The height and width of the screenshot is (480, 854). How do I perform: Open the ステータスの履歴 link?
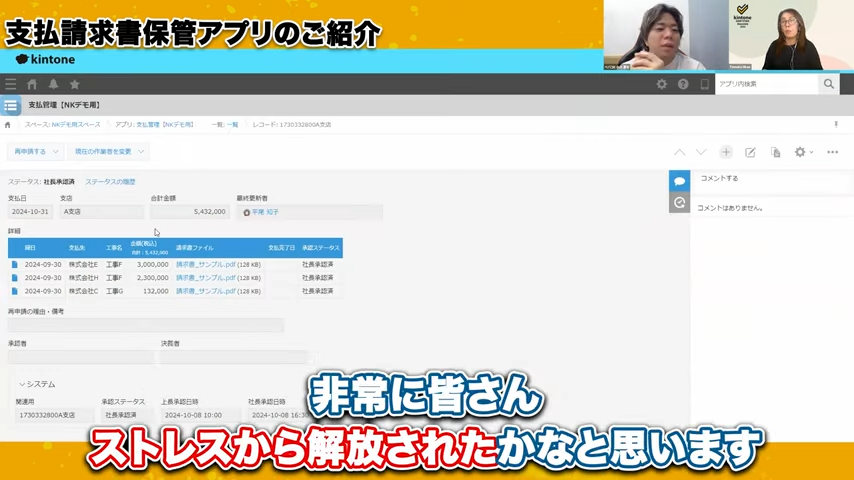[110, 182]
